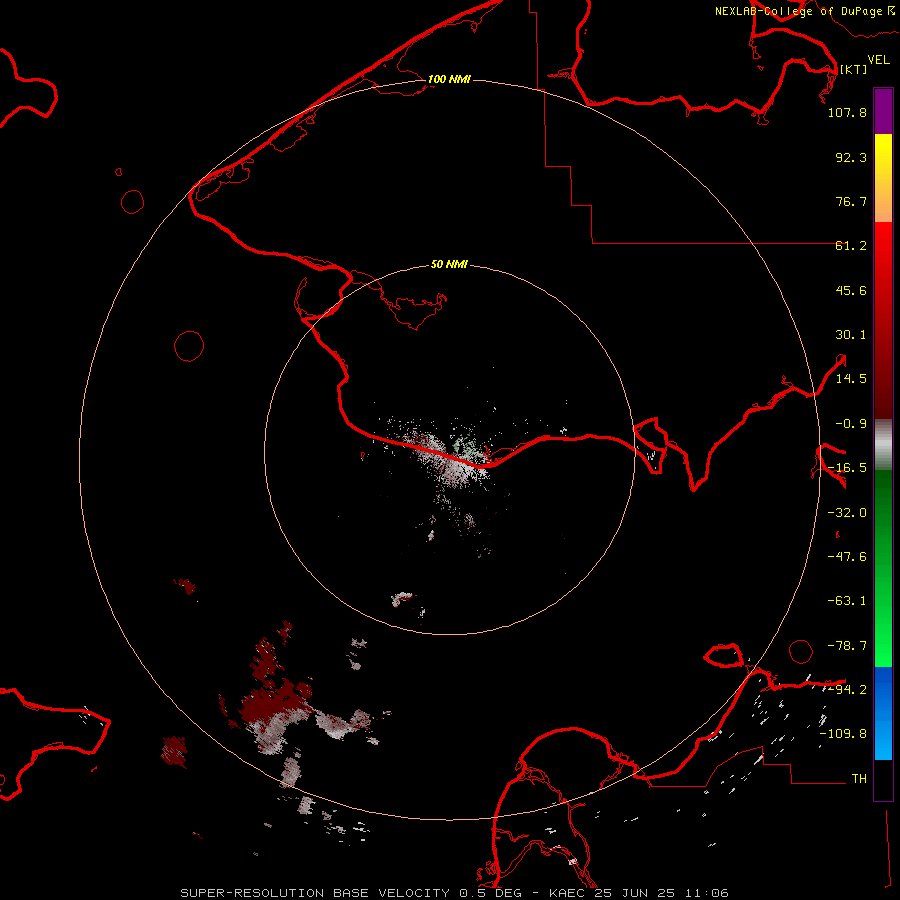Click the 14.5 scale value

851,379
